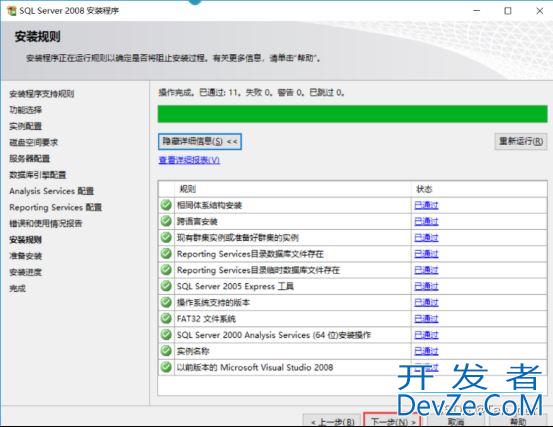Open 已通过 link for 现有群集实例 rule
This screenshot has width=553, height=427.
point(426,238)
